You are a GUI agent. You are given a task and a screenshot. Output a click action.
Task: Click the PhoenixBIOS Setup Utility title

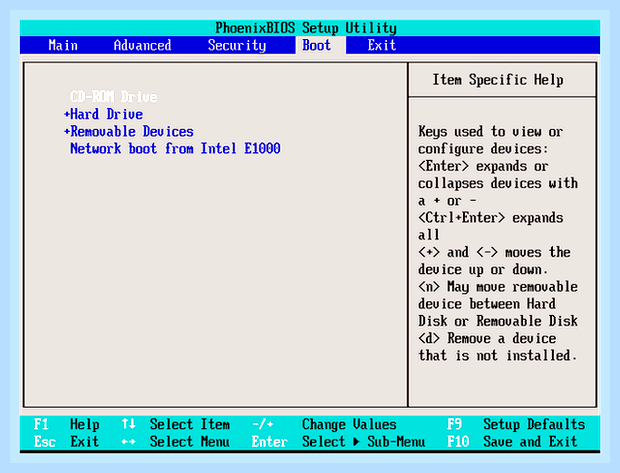(306, 28)
